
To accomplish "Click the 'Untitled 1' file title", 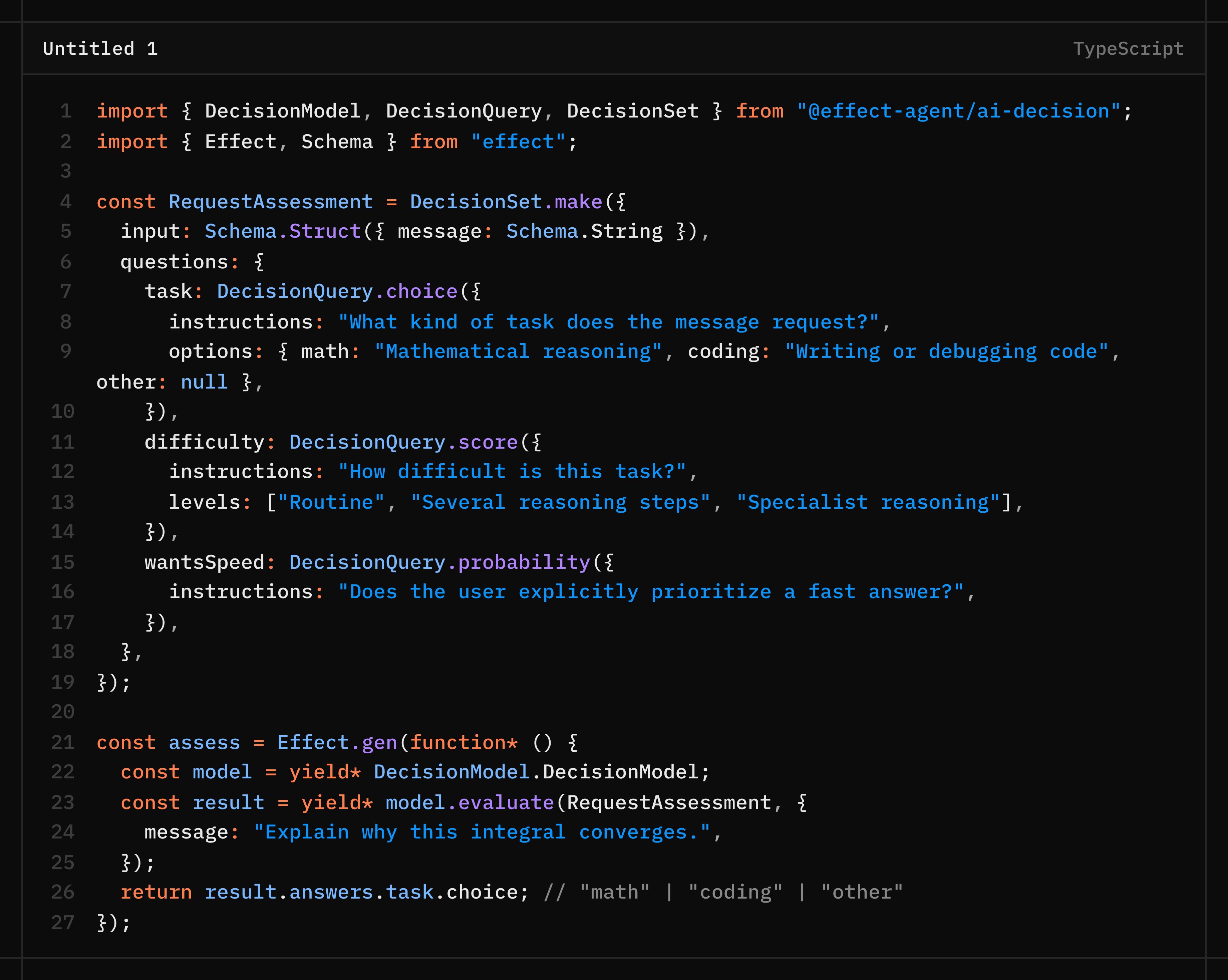I will [100, 49].
